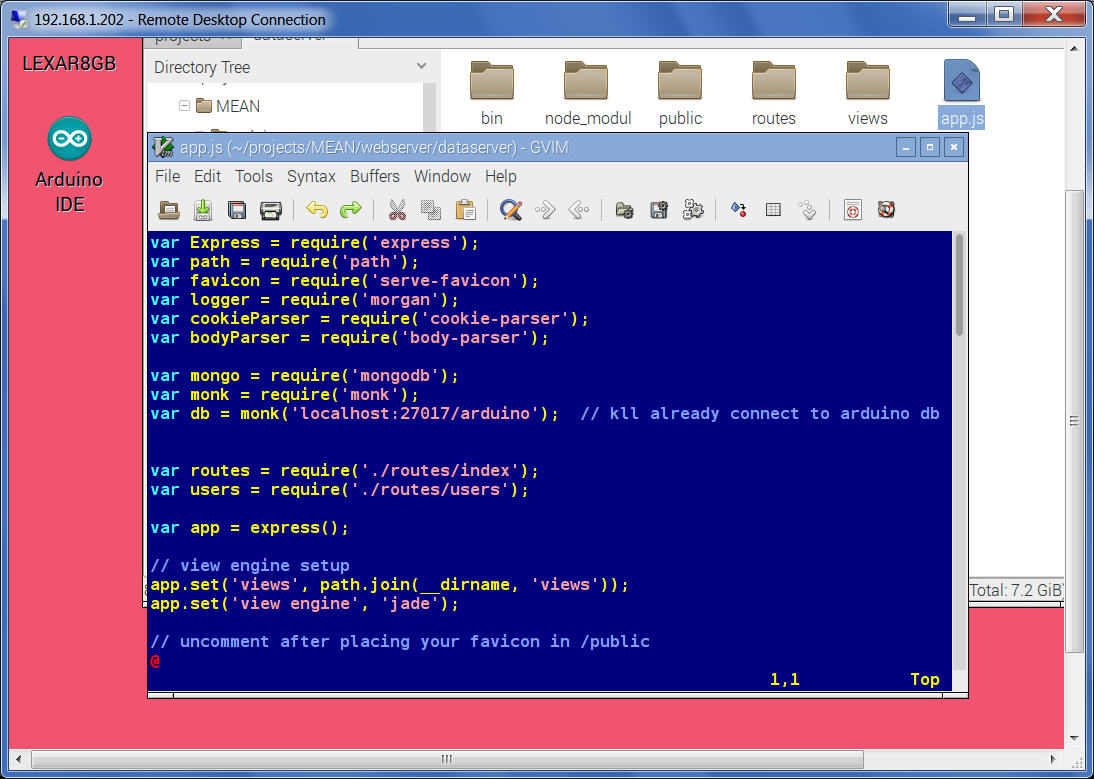Open the Syntax menu
The height and width of the screenshot is (779, 1094).
tap(311, 176)
